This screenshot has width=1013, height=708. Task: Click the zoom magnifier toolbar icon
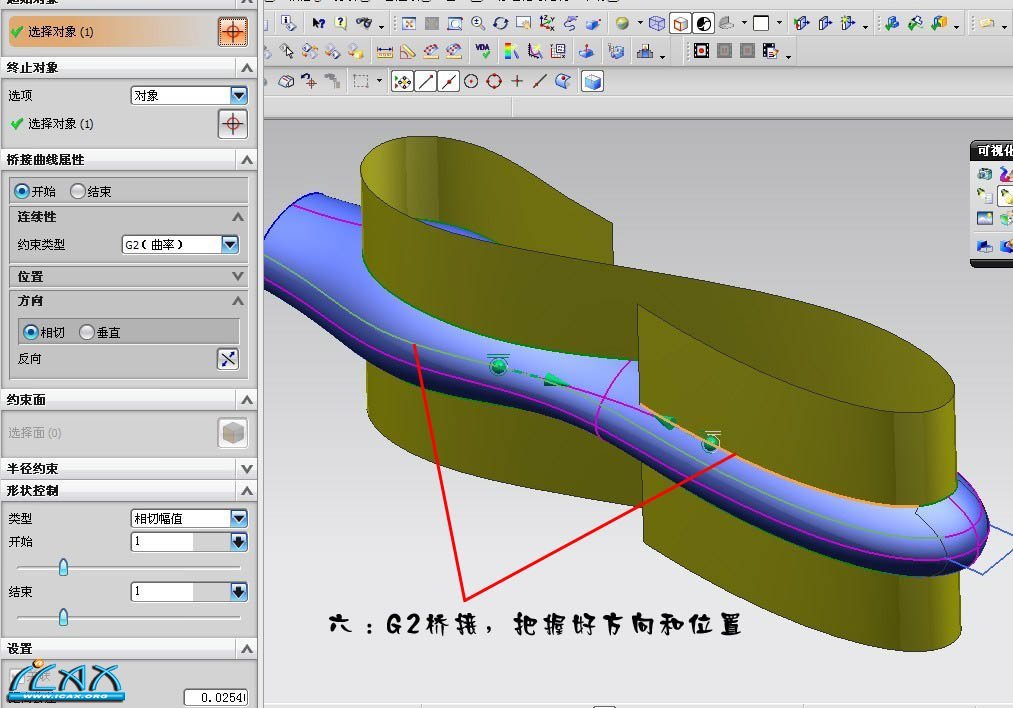[478, 23]
